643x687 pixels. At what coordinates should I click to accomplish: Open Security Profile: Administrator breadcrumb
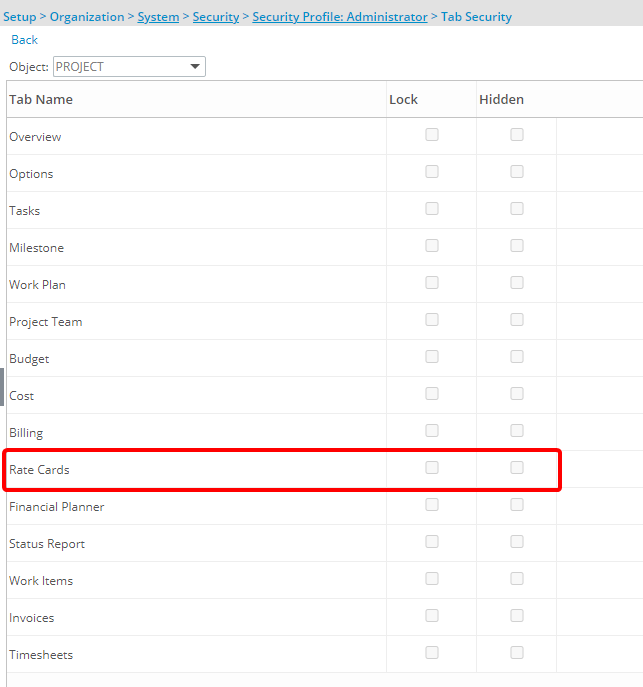(340, 17)
